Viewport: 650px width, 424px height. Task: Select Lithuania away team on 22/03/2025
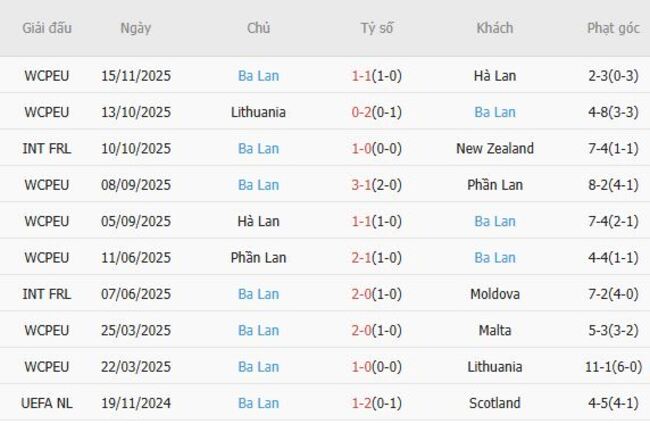click(x=495, y=367)
